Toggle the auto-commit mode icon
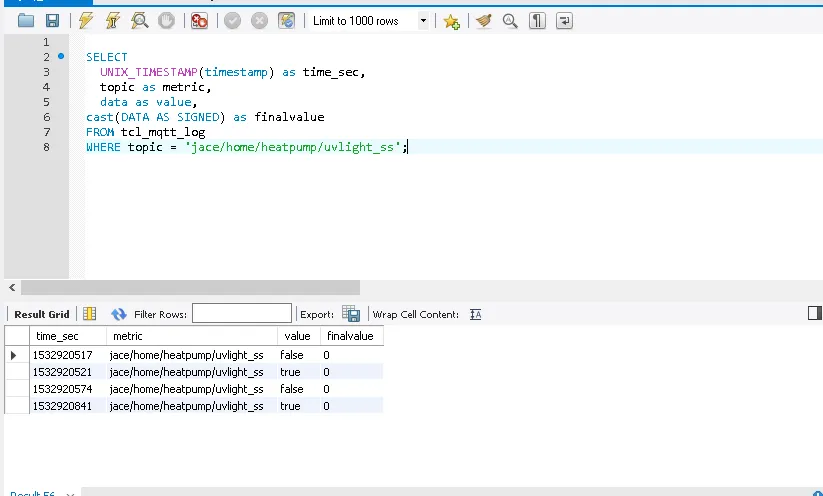Viewport: 823px width, 496px height. coord(286,21)
